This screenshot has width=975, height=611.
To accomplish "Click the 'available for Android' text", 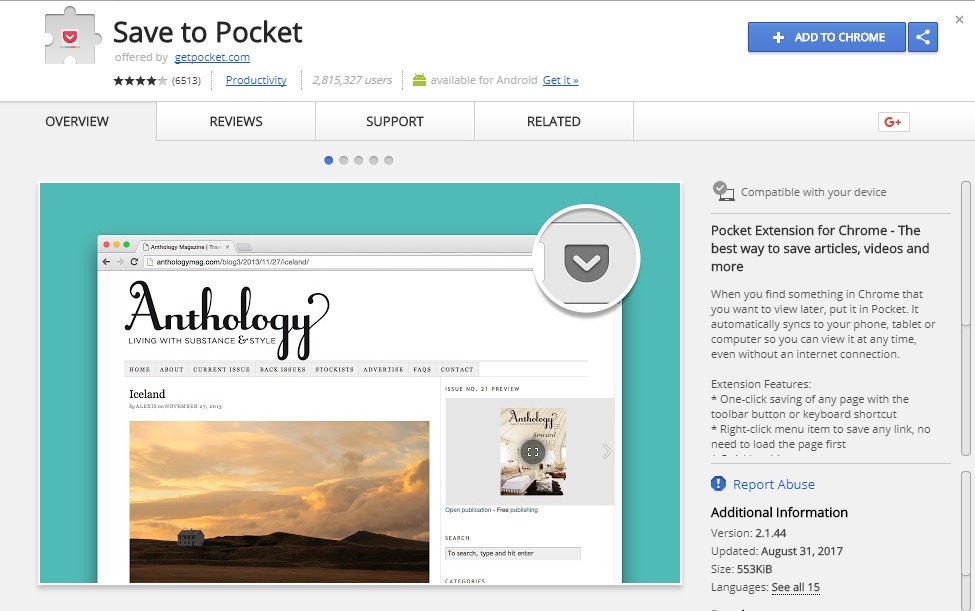I will point(484,80).
